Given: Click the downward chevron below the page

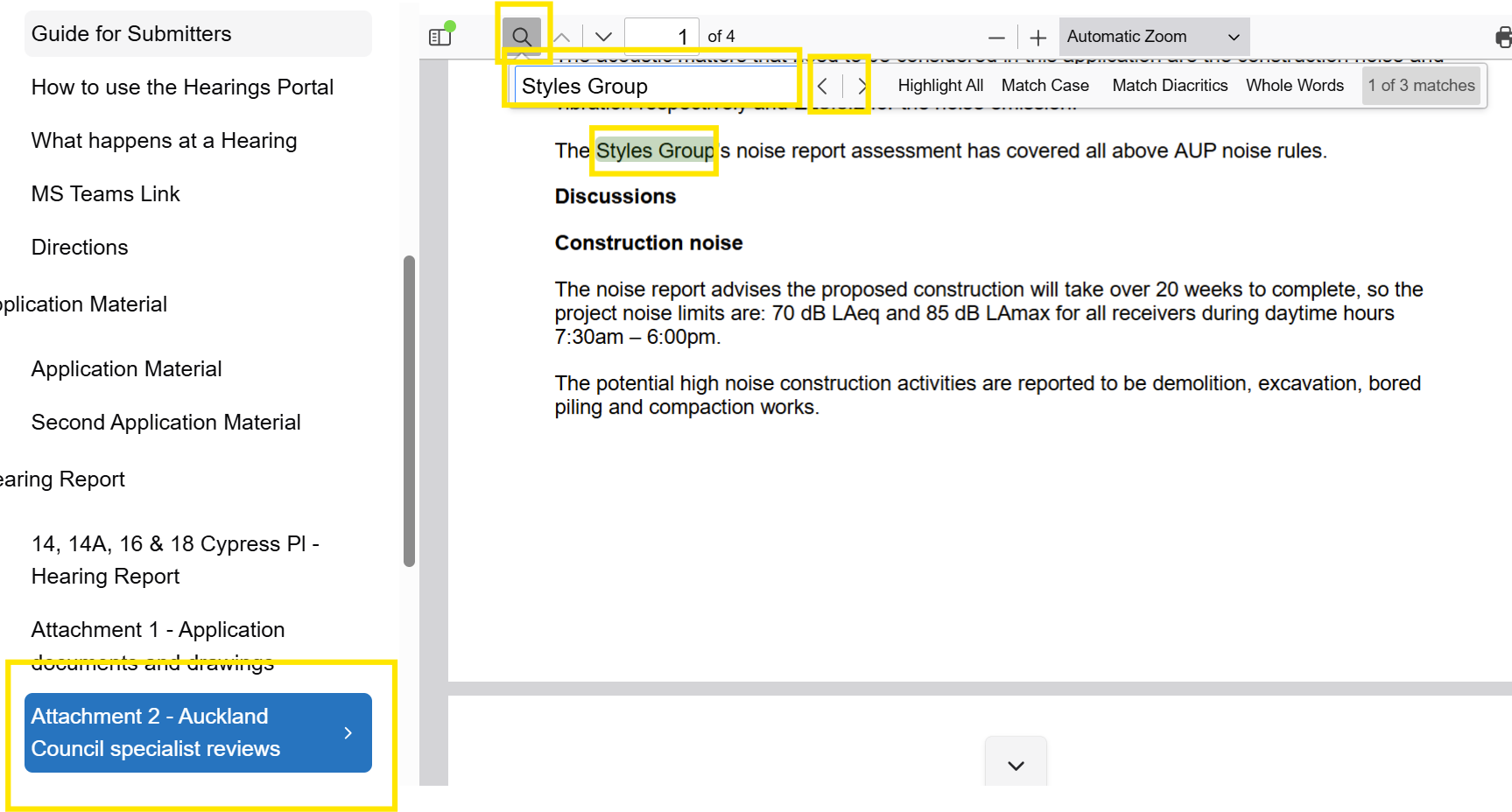Looking at the screenshot, I should coord(1016,765).
